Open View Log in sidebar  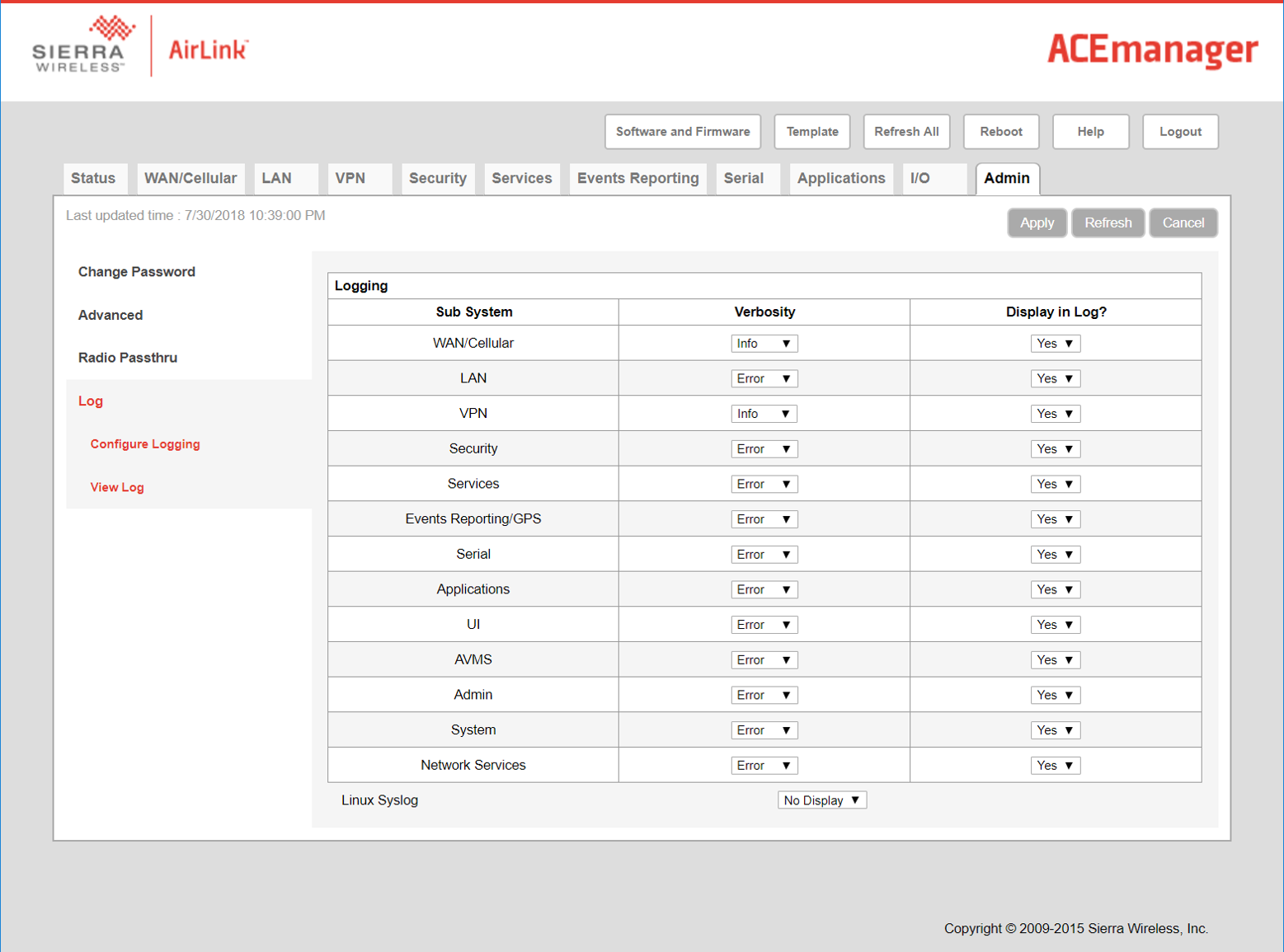117,487
